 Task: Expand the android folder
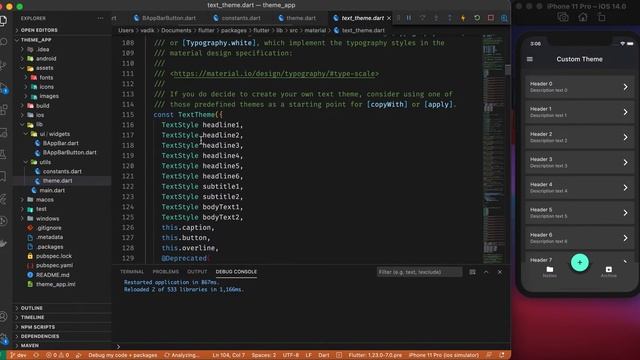point(46,59)
